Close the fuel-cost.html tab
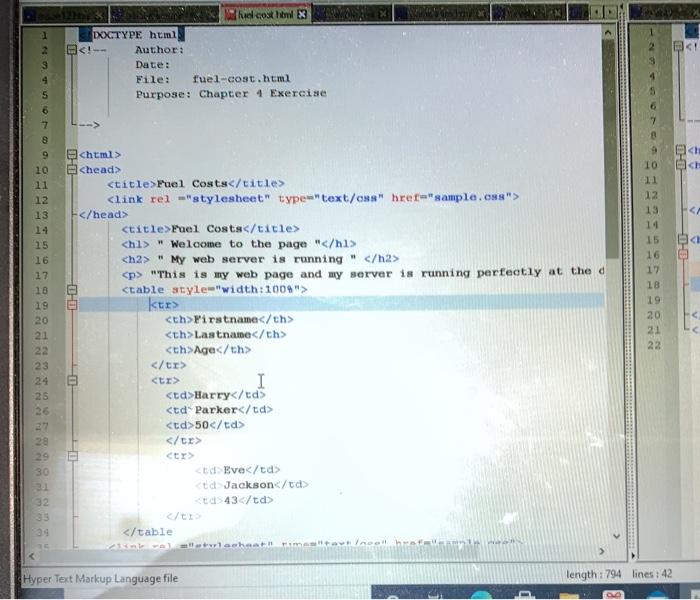Viewport: 700px width, 600px height. (x=302, y=15)
